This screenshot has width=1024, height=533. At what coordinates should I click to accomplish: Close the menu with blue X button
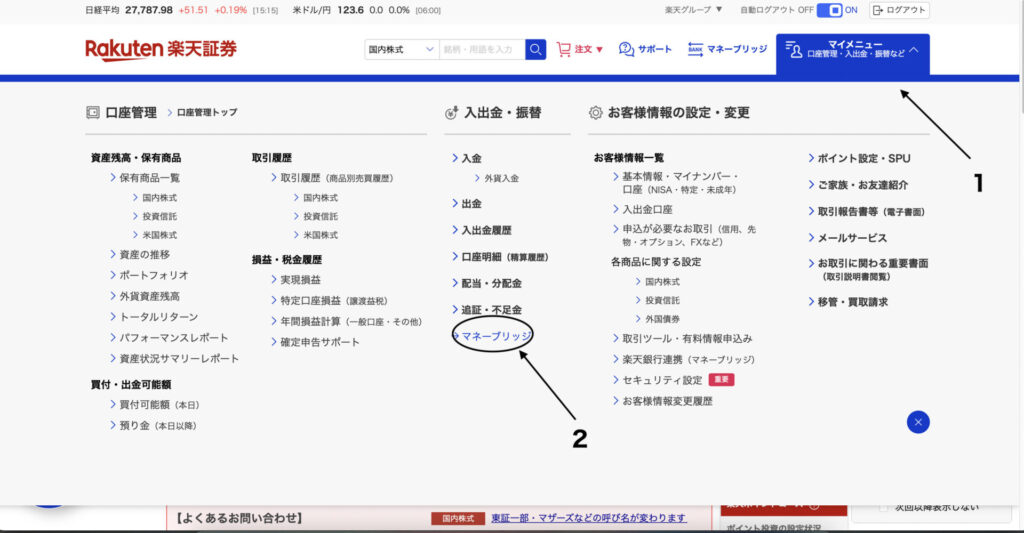918,422
